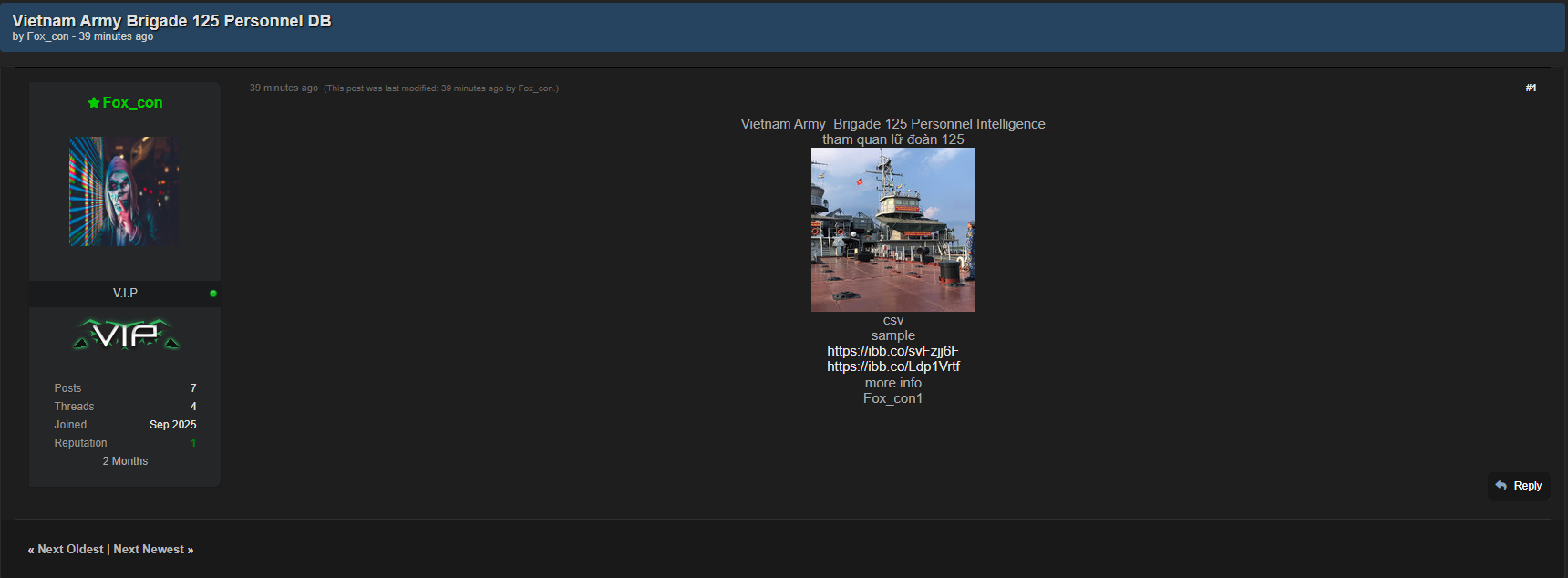Open the green Fox_con username profile link
The image size is (1568, 578).
(132, 103)
